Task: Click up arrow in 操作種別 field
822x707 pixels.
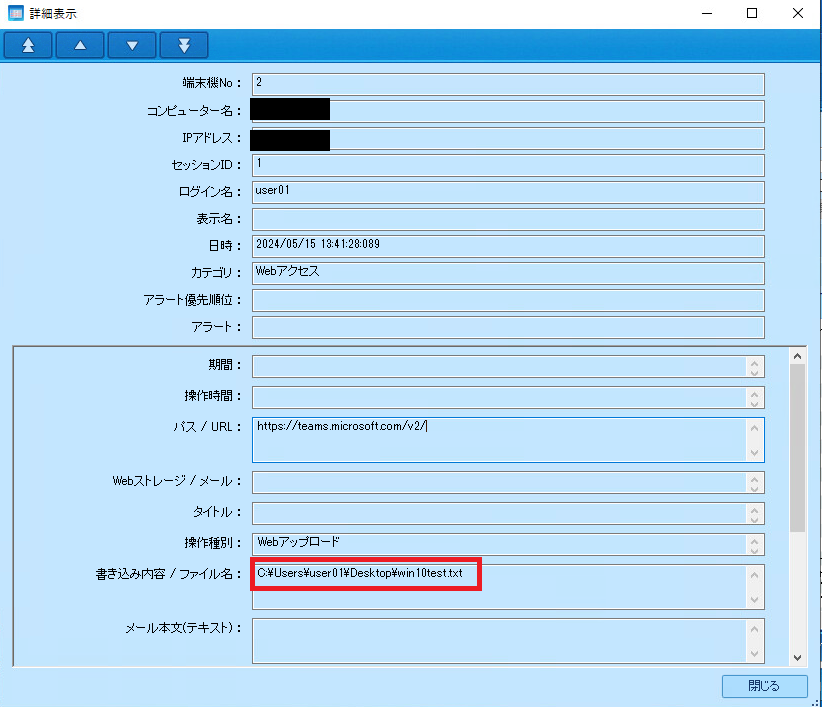Action: tap(755, 538)
